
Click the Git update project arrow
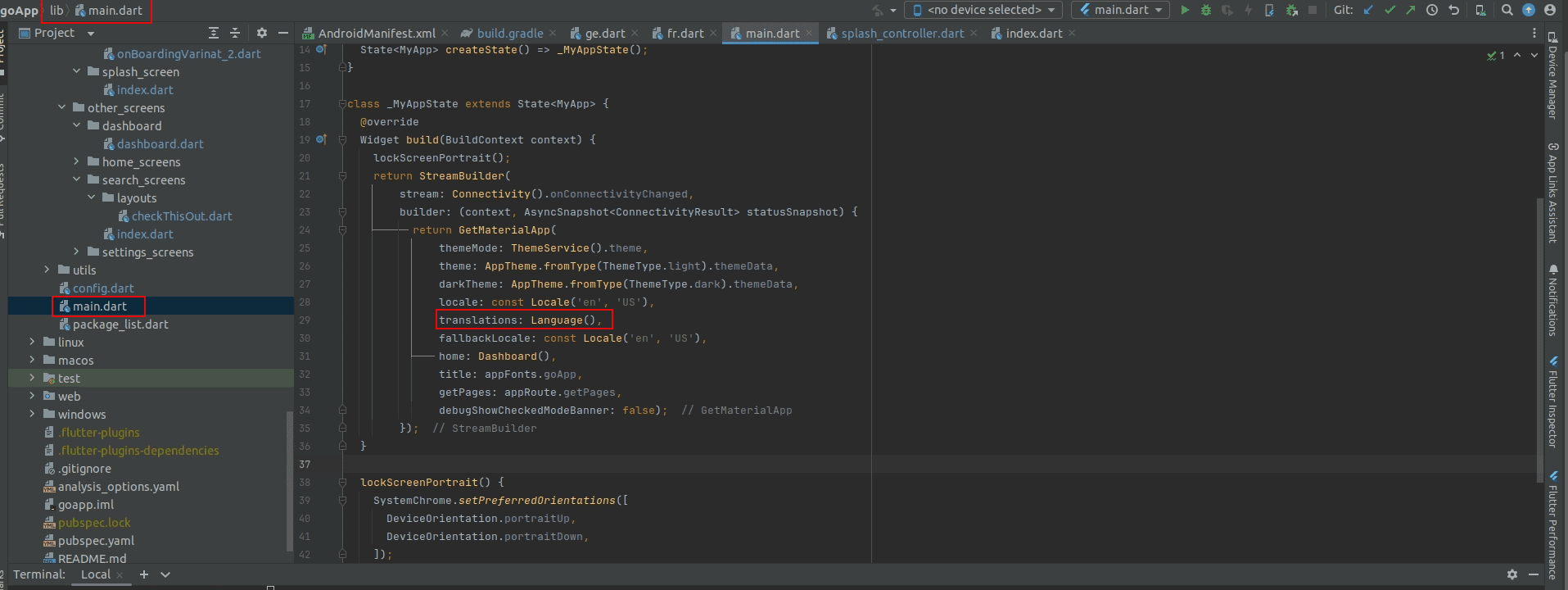[x=1368, y=10]
